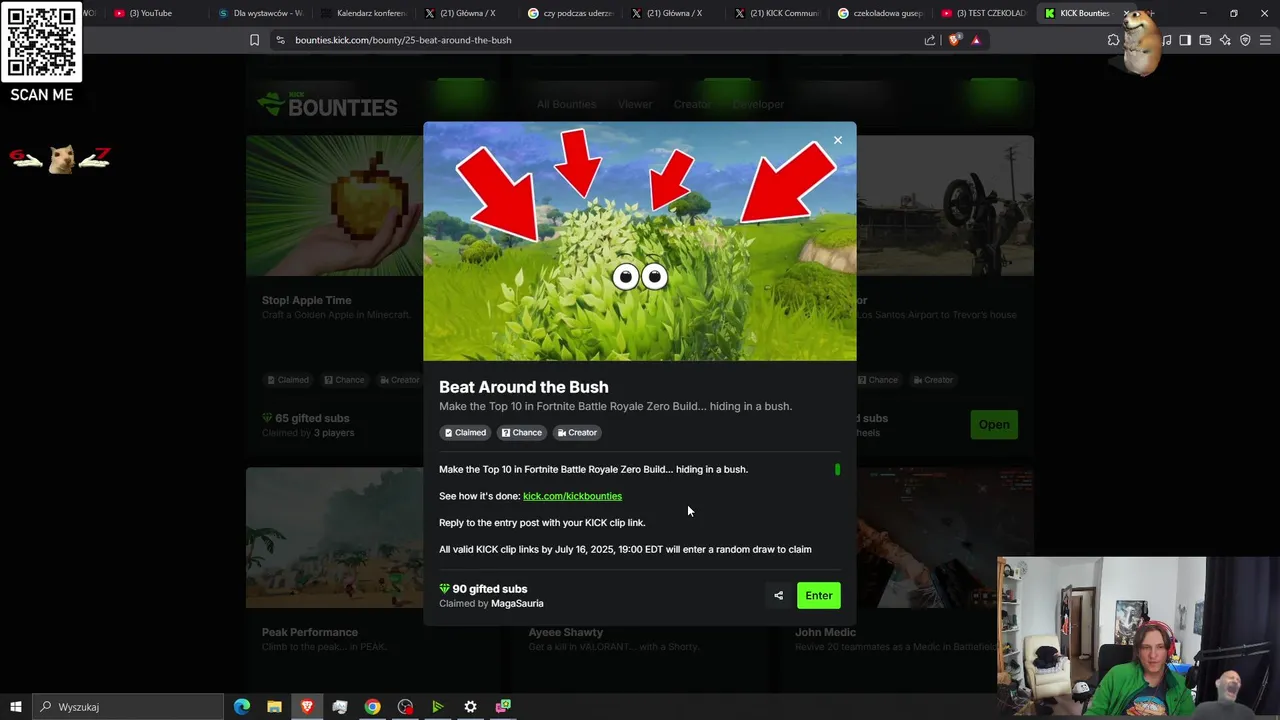Select the Chance tag in the popup
This screenshot has width=1280, height=720.
tap(521, 433)
